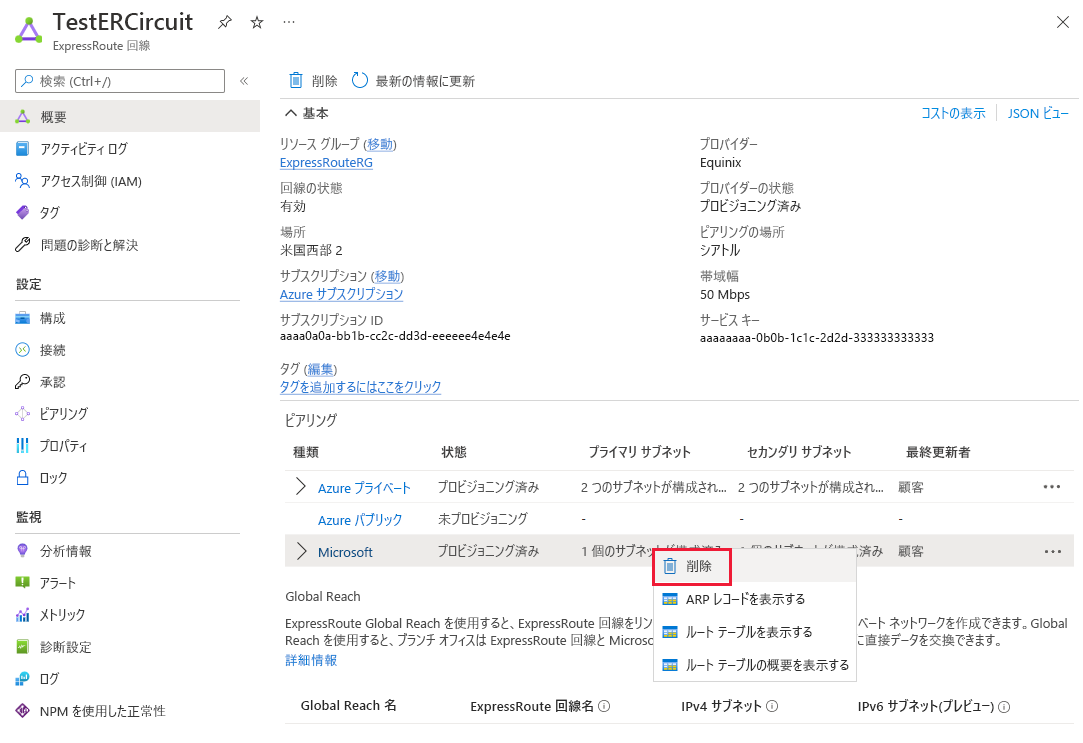Click the サブスクリプション ID value aaaa0a0a-bb1b…

[395, 336]
